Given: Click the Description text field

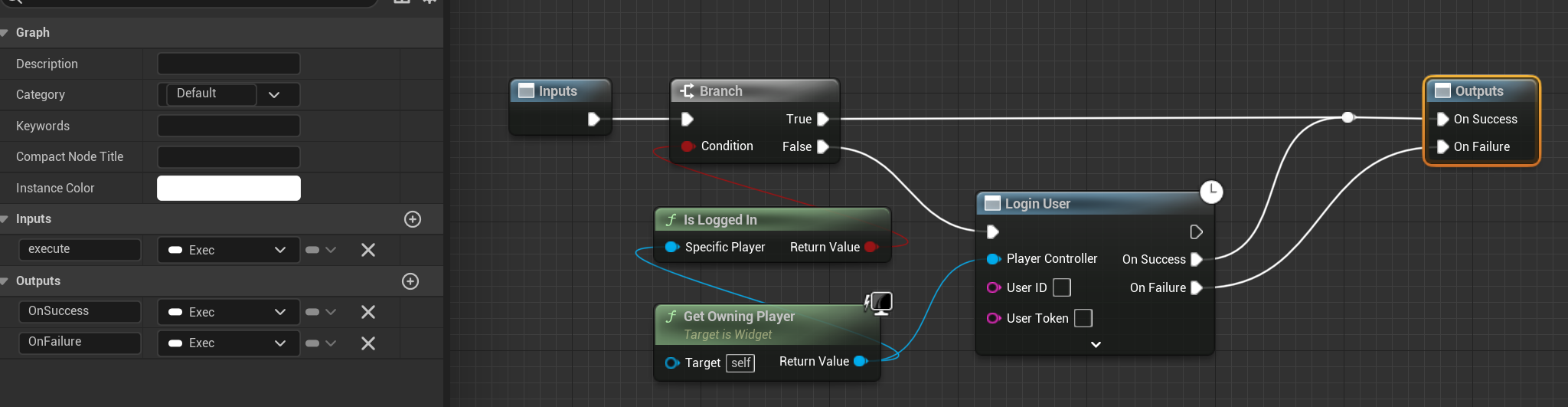Looking at the screenshot, I should coord(229,64).
